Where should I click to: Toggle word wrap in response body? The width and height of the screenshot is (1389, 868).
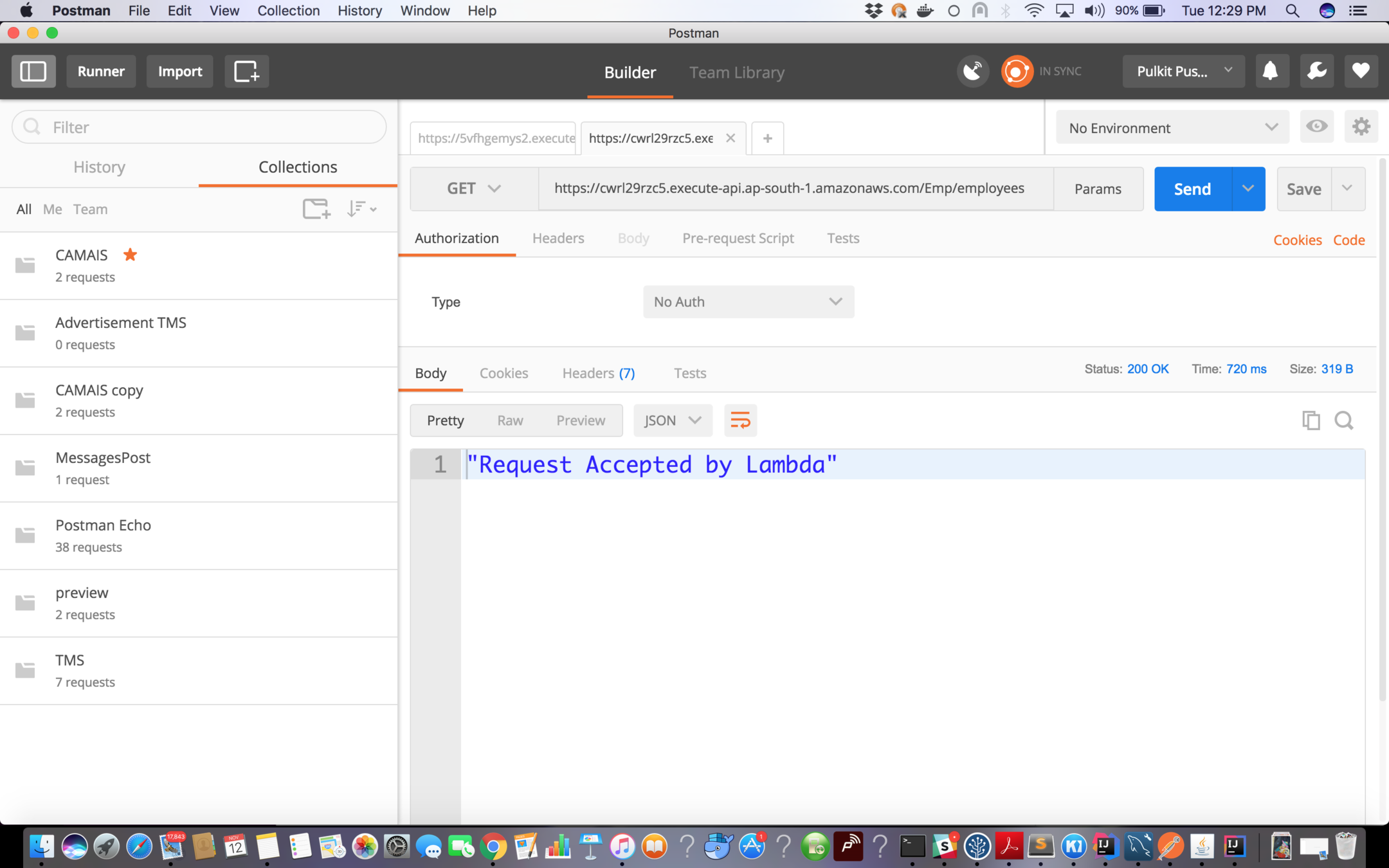pyautogui.click(x=740, y=420)
